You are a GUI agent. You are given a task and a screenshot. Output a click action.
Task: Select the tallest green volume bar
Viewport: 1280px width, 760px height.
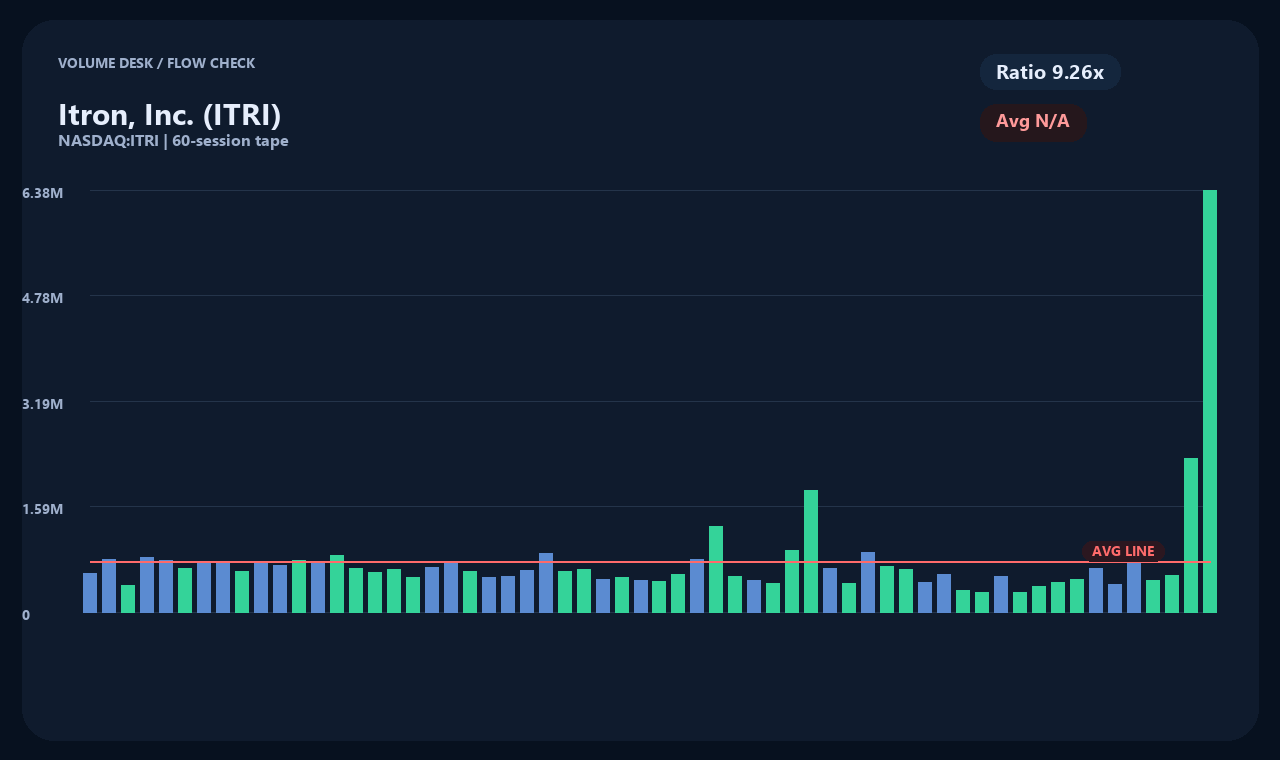click(x=1210, y=401)
